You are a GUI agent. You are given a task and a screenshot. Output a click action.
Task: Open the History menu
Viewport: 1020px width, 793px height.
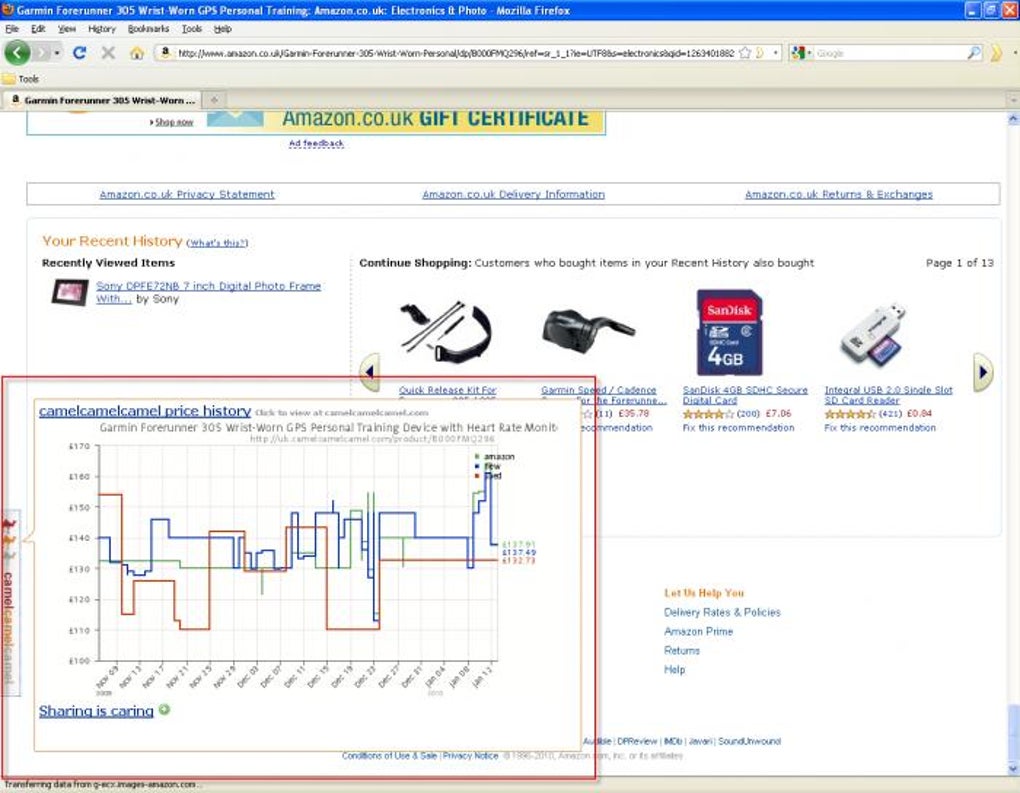coord(101,29)
